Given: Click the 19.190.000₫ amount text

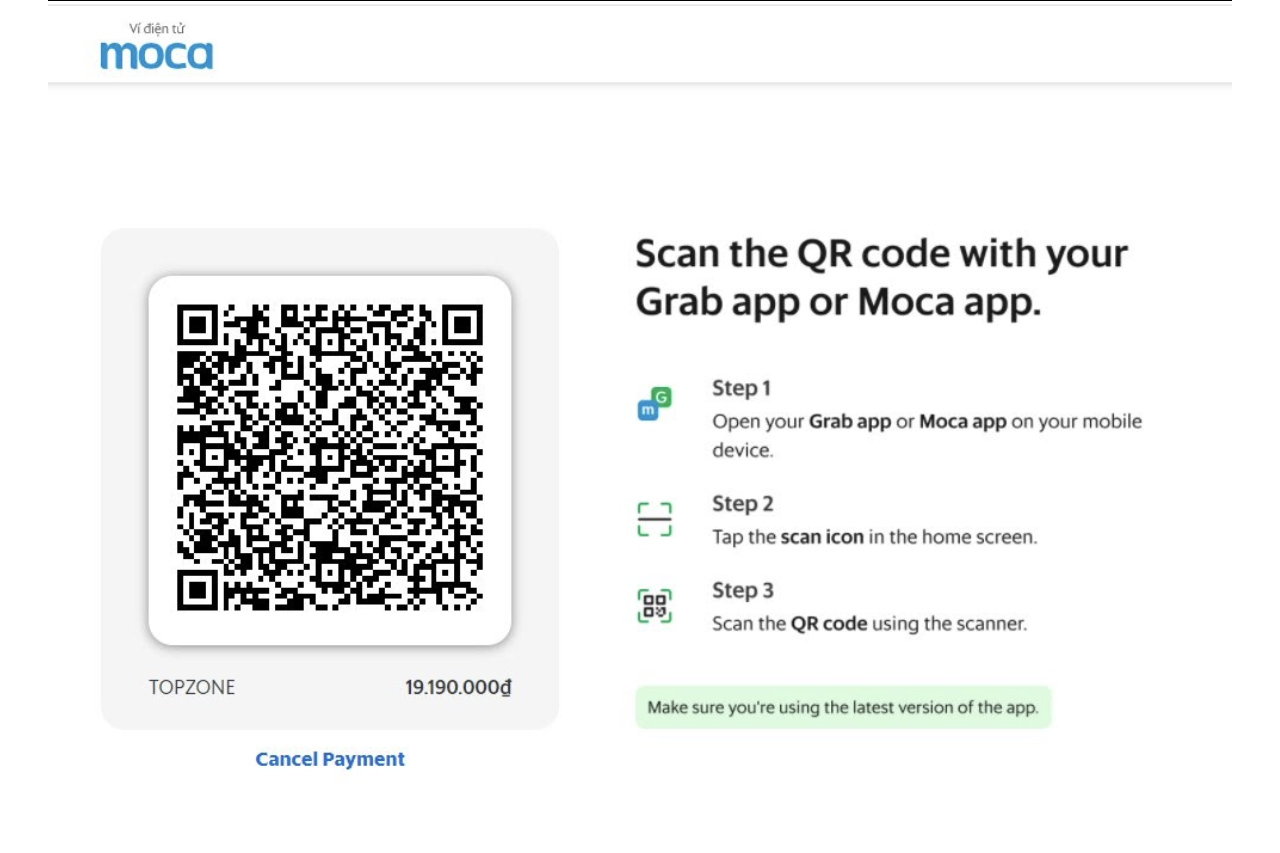Looking at the screenshot, I should click(x=458, y=688).
